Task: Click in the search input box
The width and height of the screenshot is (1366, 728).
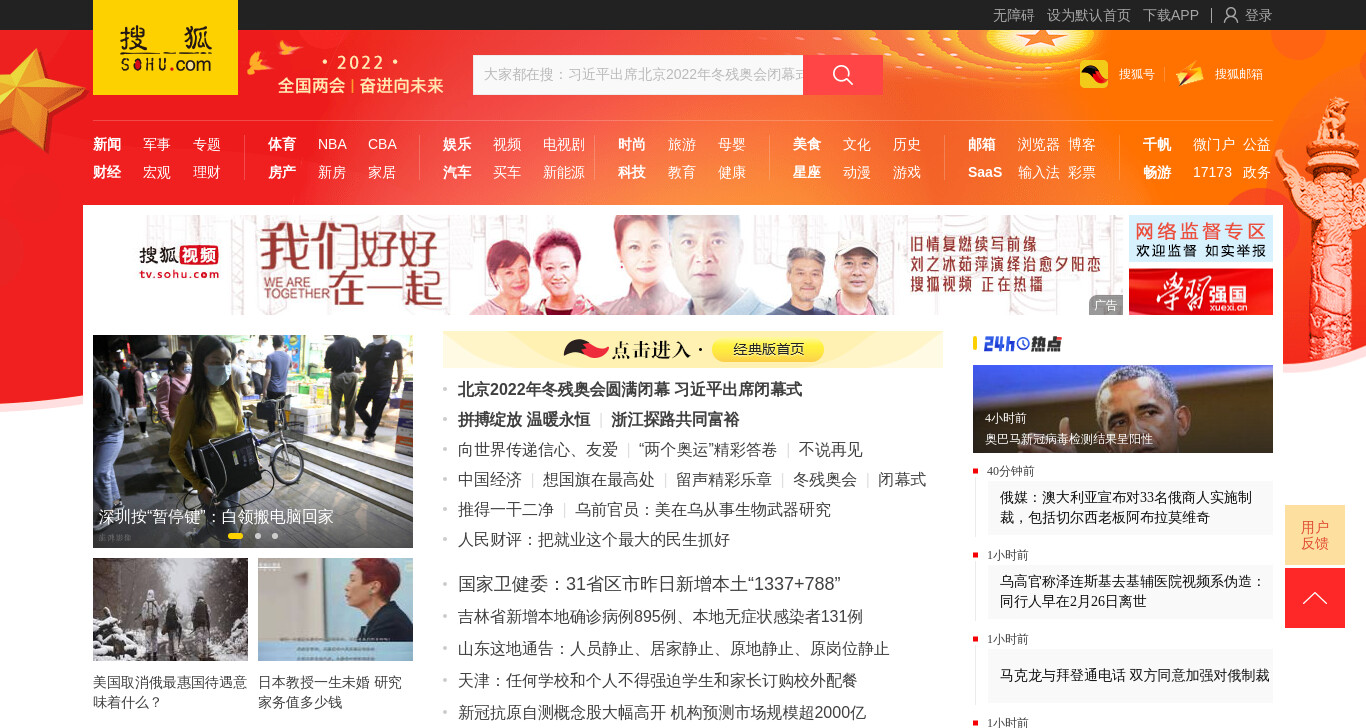Action: [x=638, y=75]
